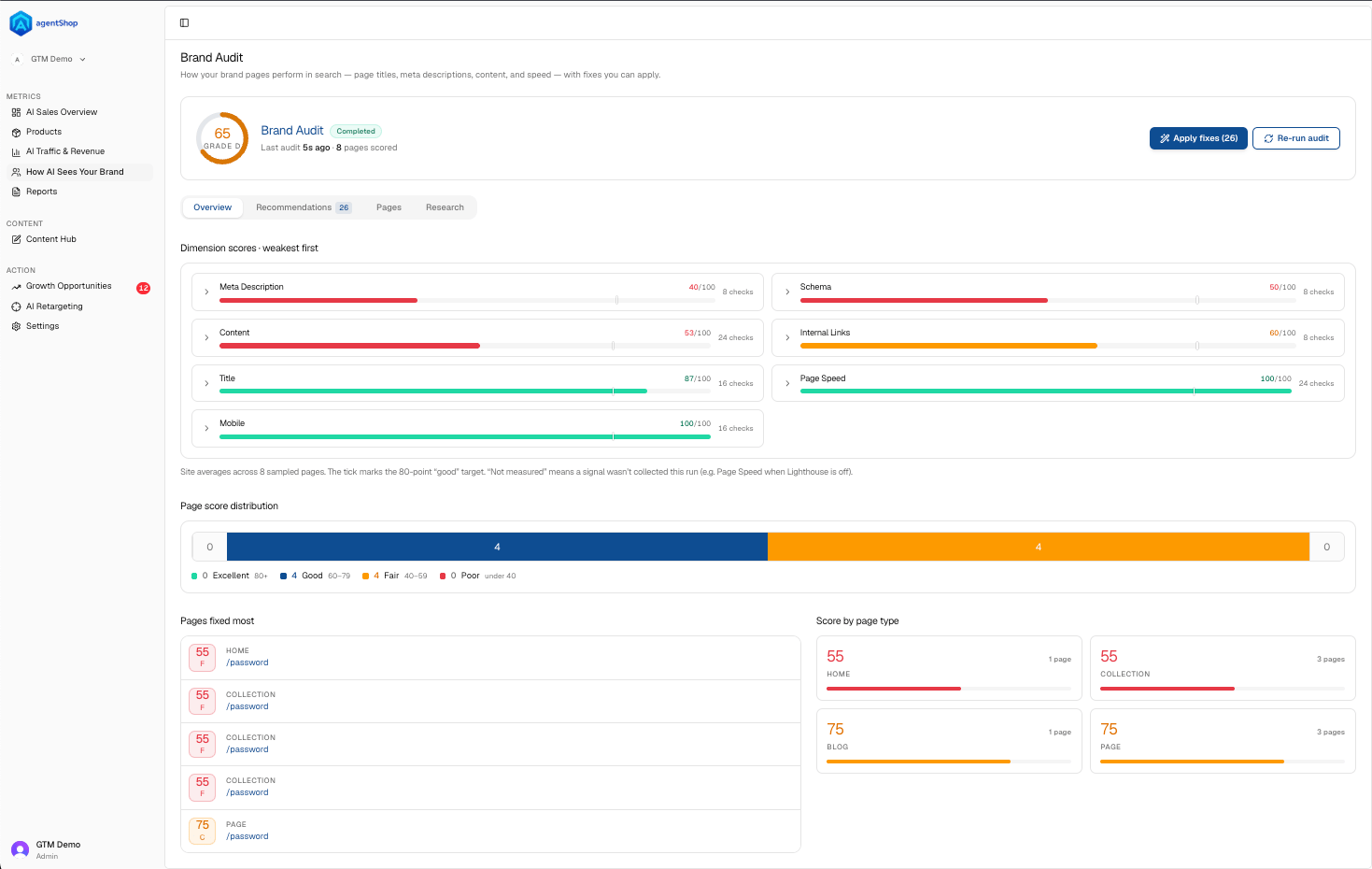Click the Re-run audit button
Screen dimensions: 1372x869
click(1296, 138)
